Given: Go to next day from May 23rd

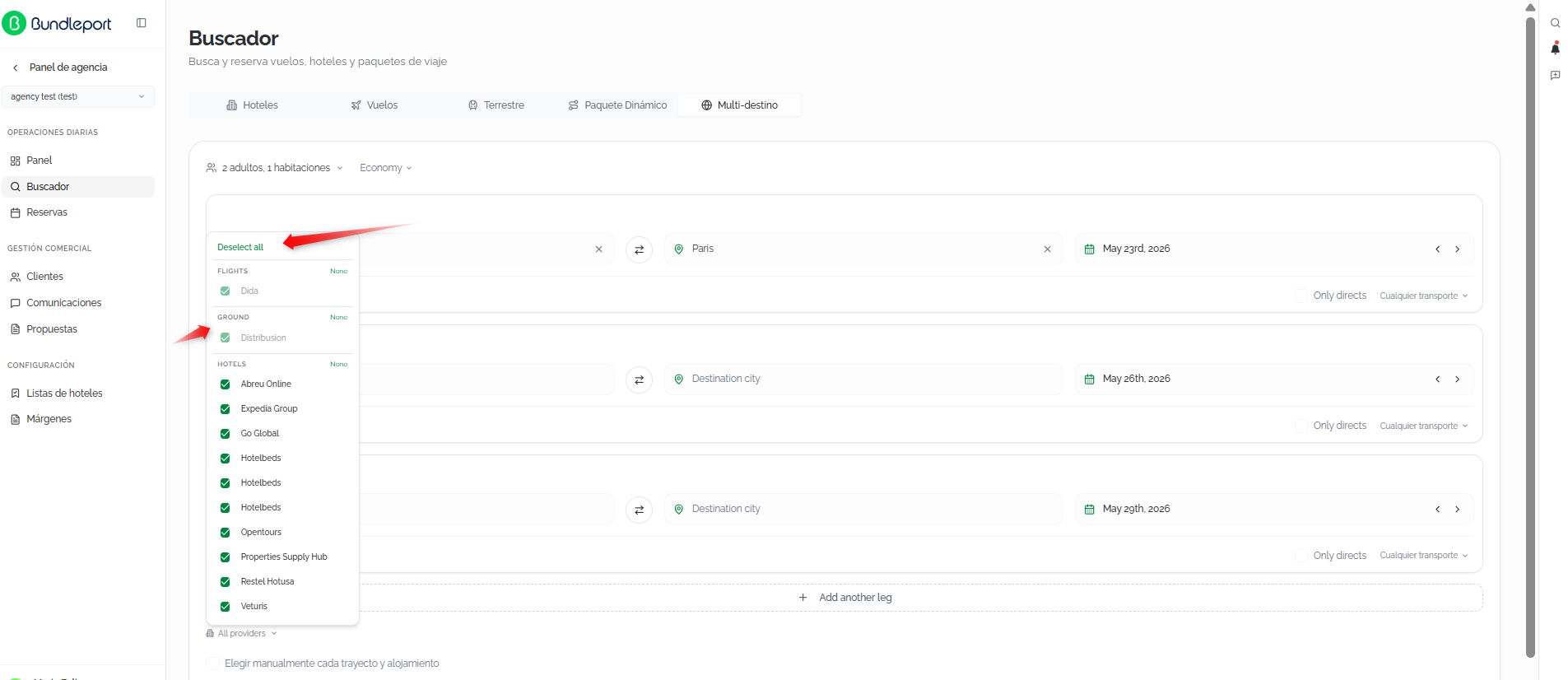Looking at the screenshot, I should (x=1457, y=249).
